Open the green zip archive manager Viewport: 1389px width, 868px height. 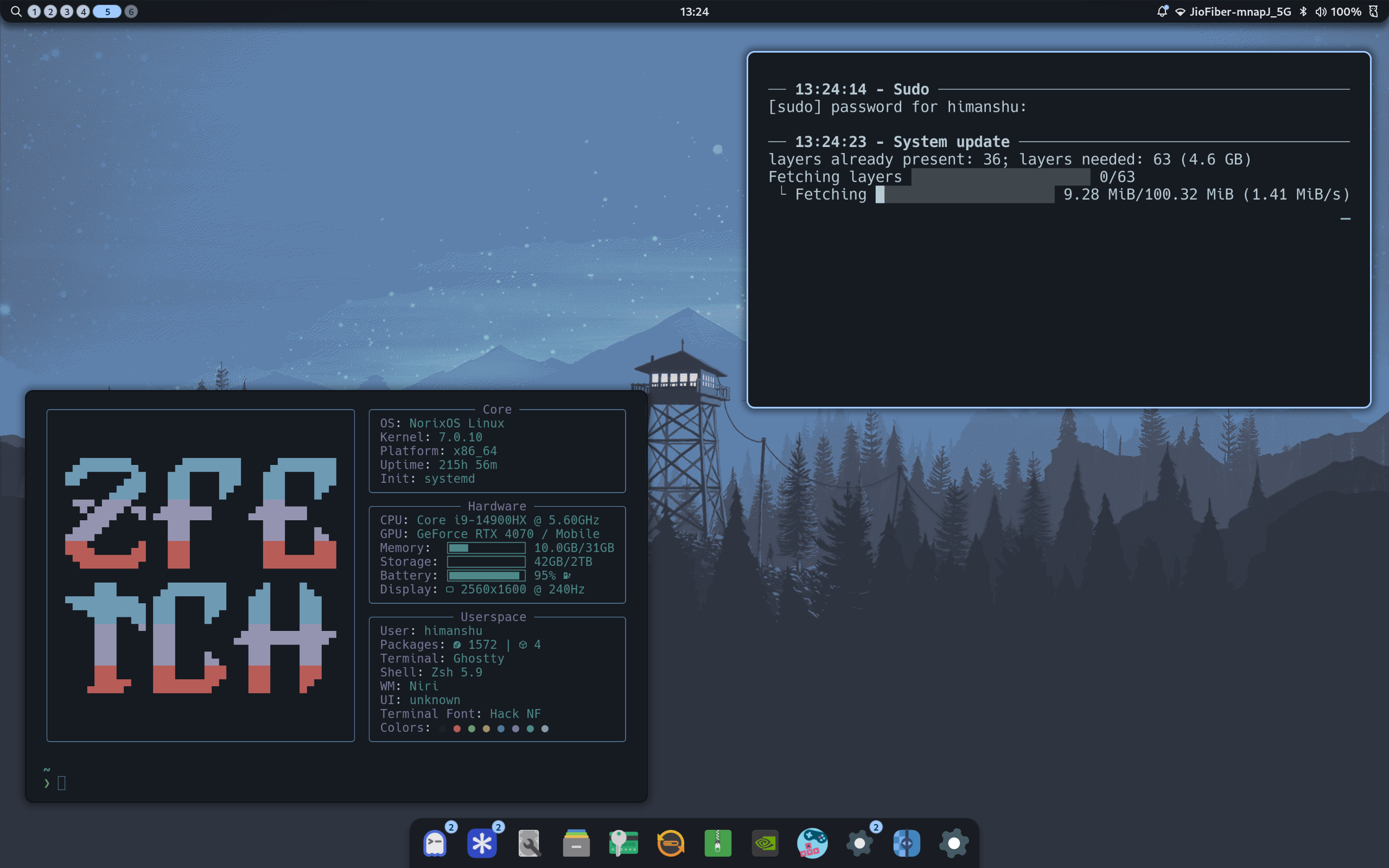coord(717,843)
